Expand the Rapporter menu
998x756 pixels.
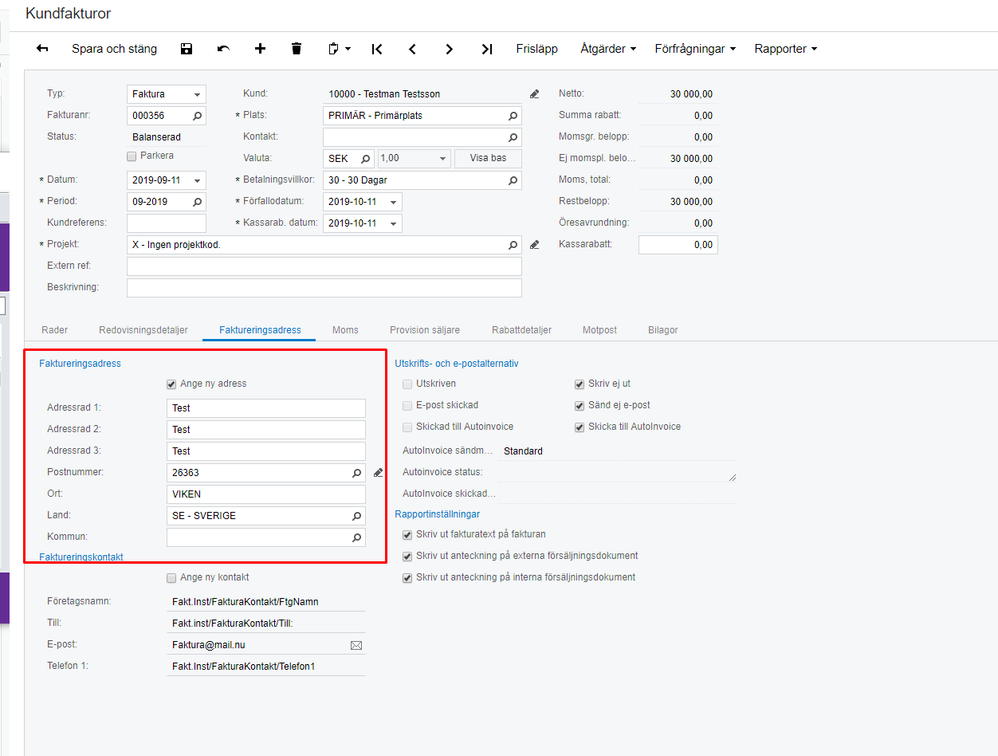[785, 49]
